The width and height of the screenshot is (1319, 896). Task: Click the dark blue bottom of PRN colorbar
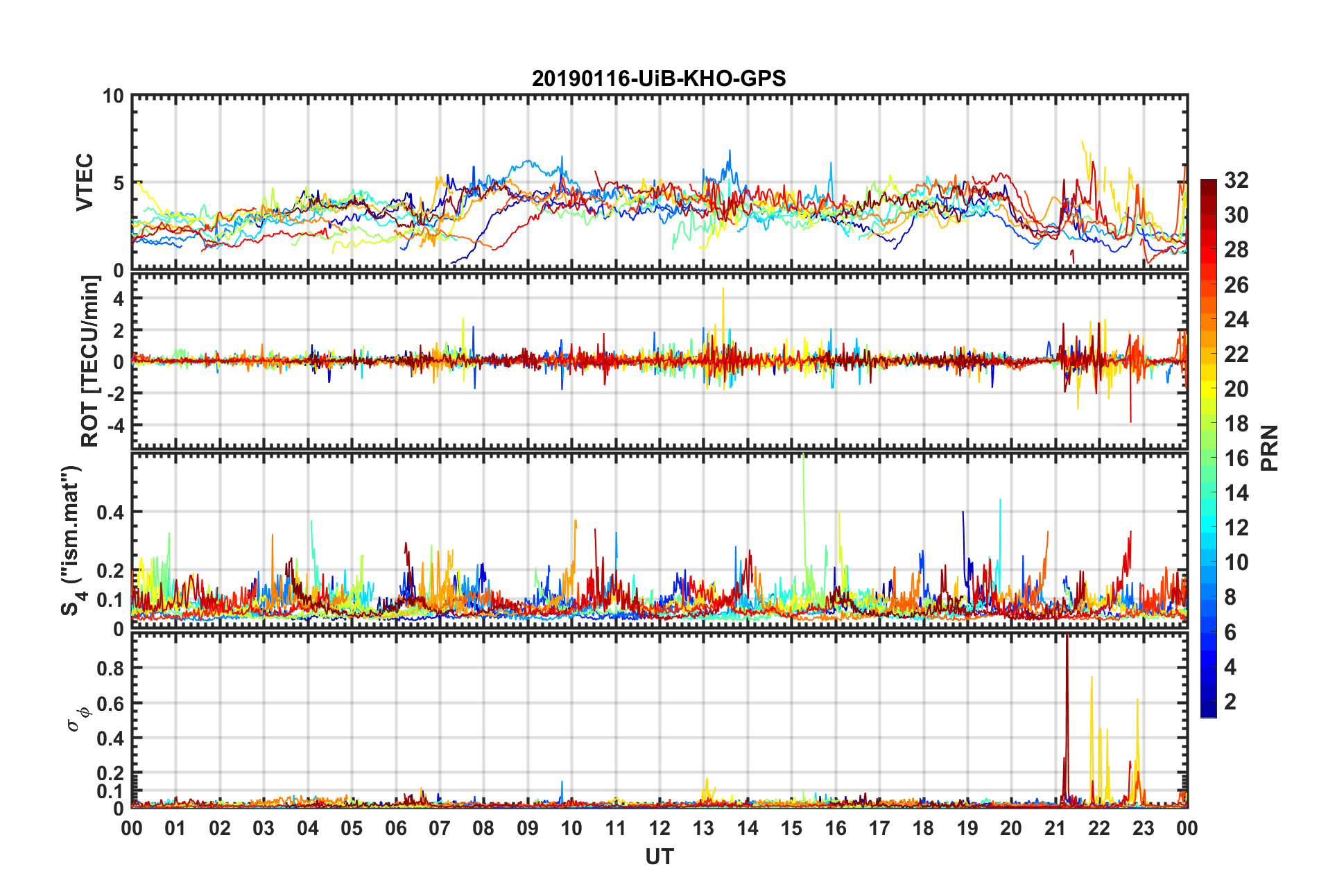pos(1209,709)
